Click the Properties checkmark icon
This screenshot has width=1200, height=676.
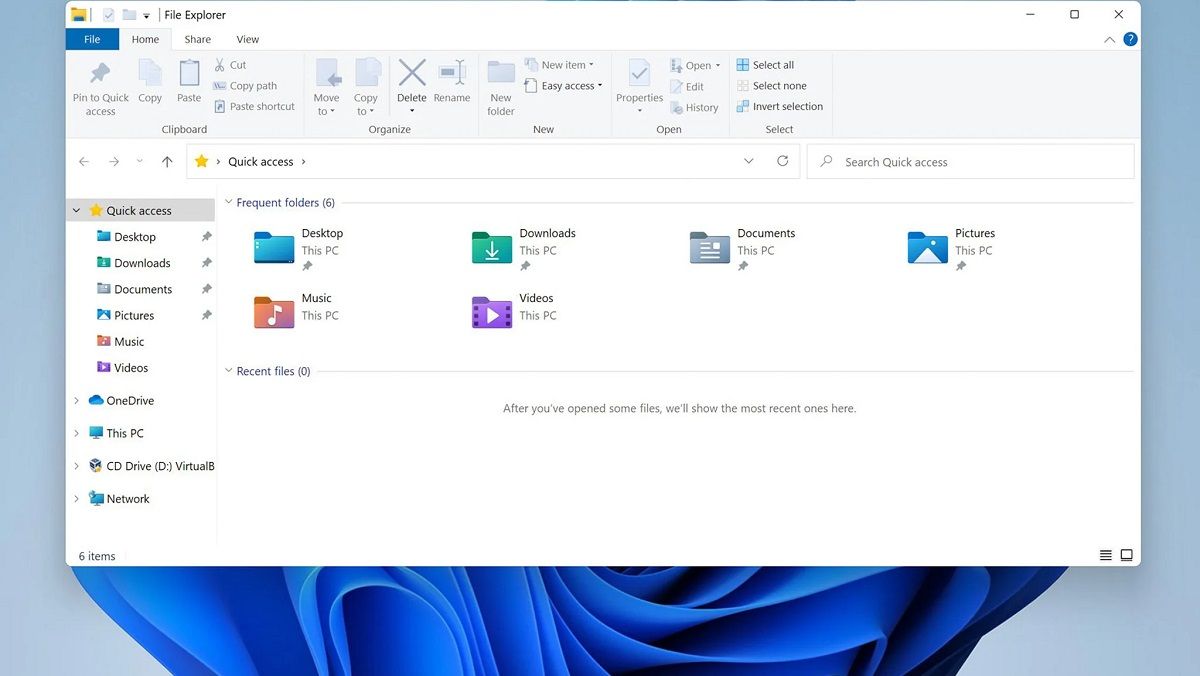click(639, 72)
